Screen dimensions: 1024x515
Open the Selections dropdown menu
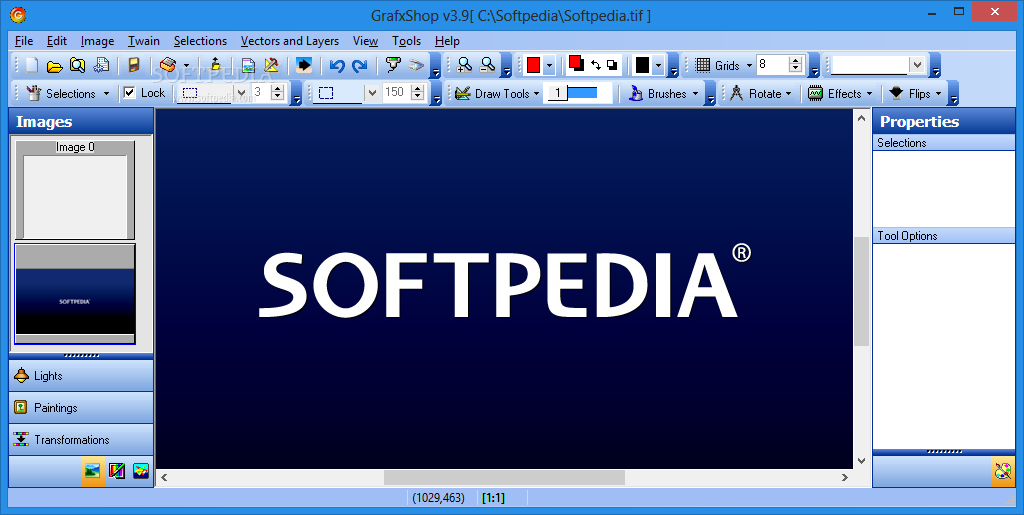67,93
